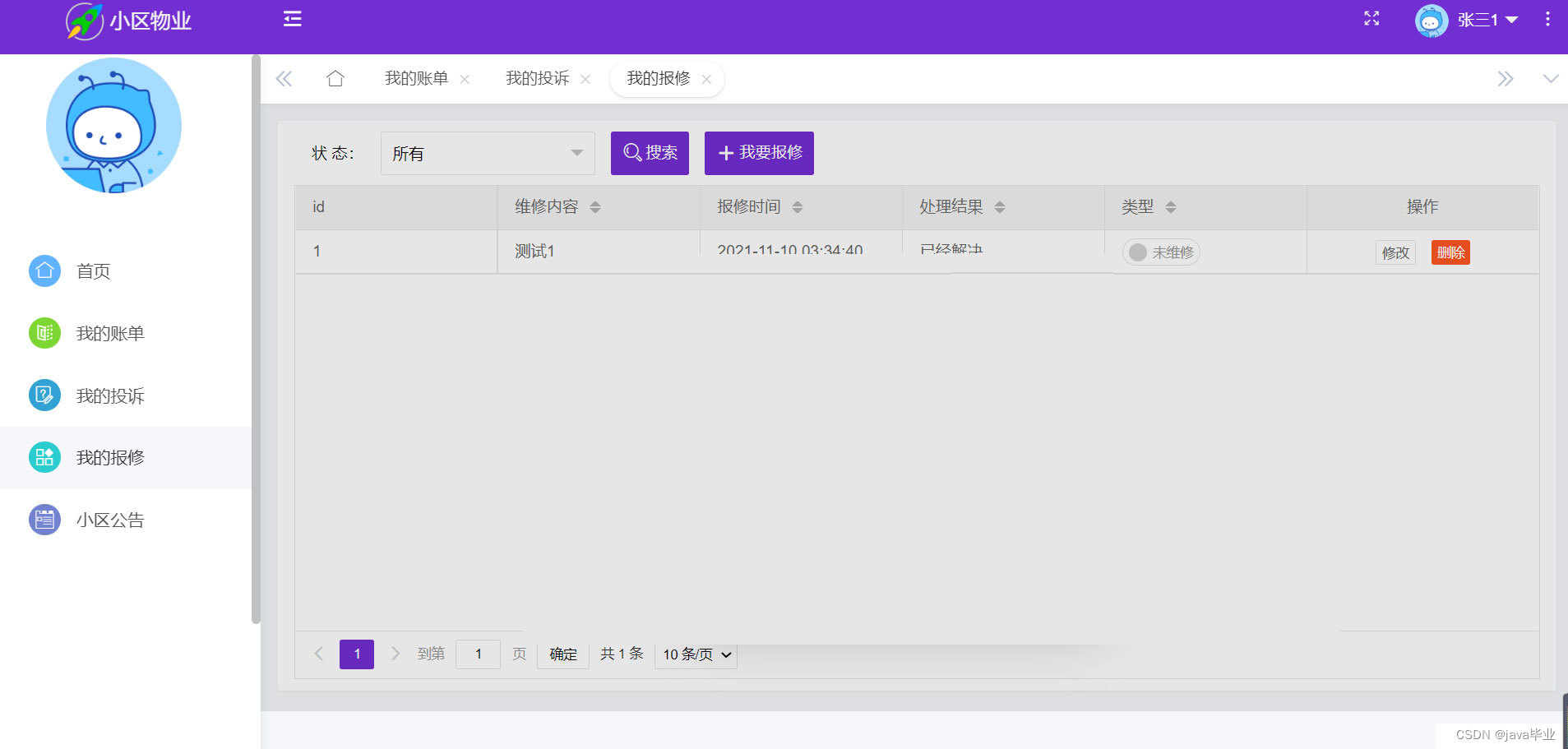Close the 我的报修 tab
This screenshot has height=749, width=1568.
[706, 80]
